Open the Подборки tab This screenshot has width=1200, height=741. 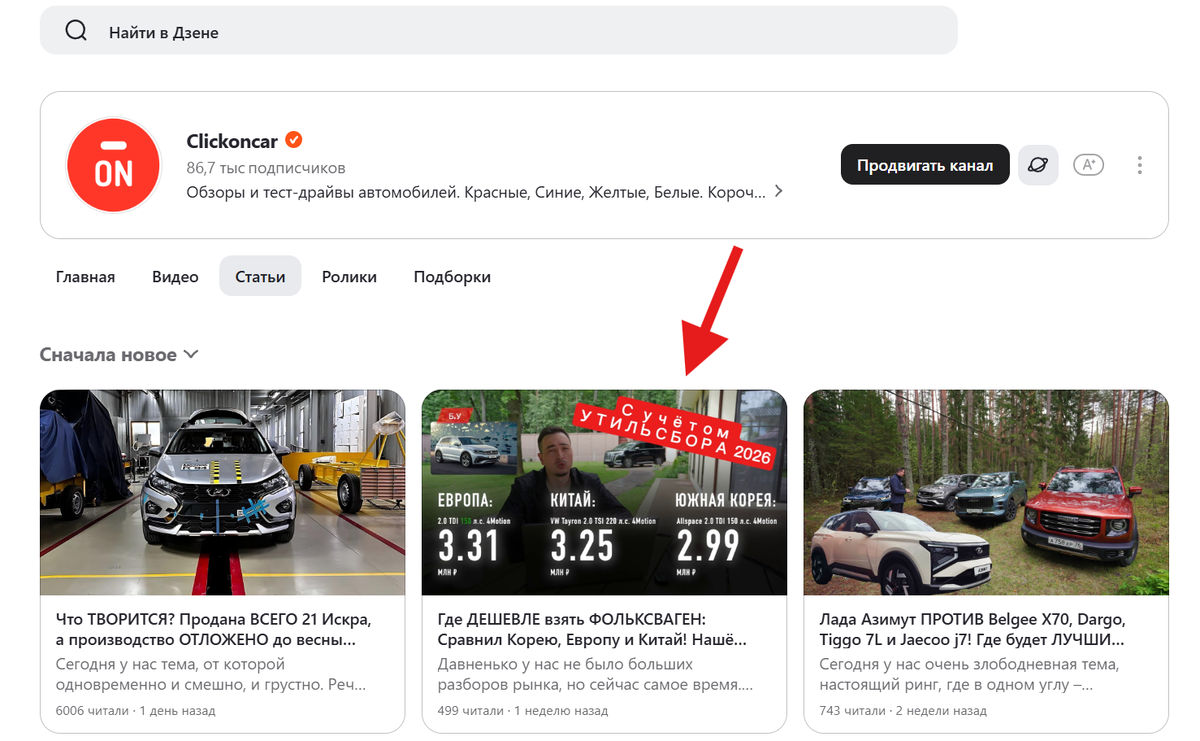coord(452,277)
